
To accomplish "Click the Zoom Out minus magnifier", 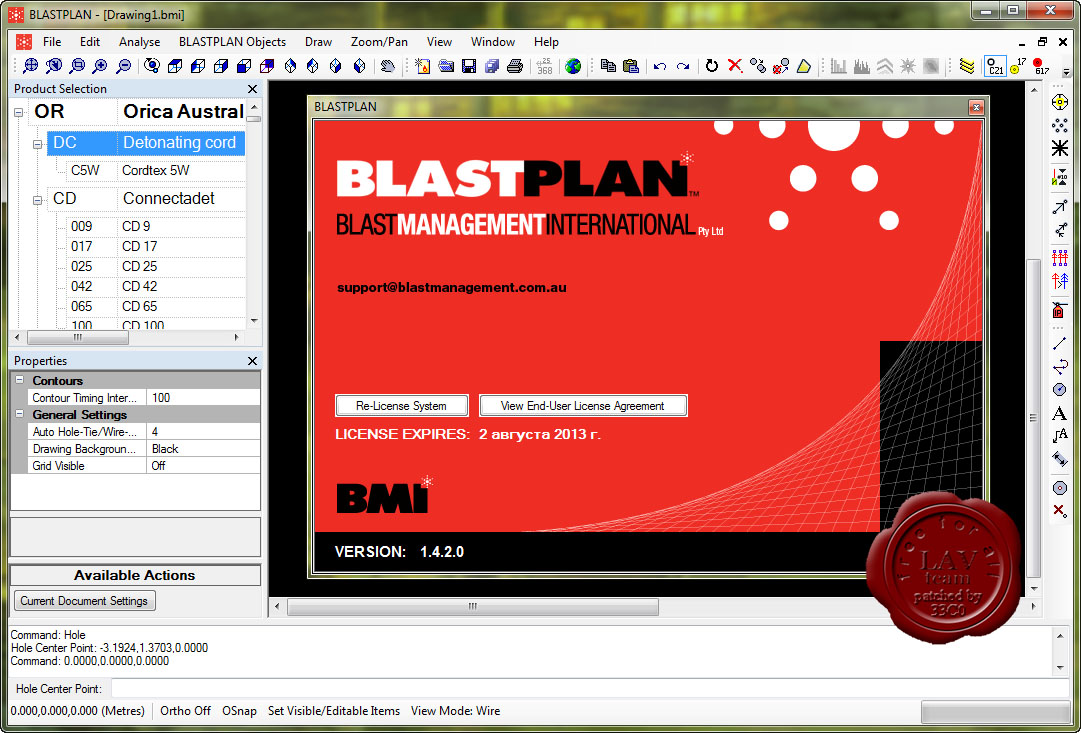I will (x=123, y=66).
